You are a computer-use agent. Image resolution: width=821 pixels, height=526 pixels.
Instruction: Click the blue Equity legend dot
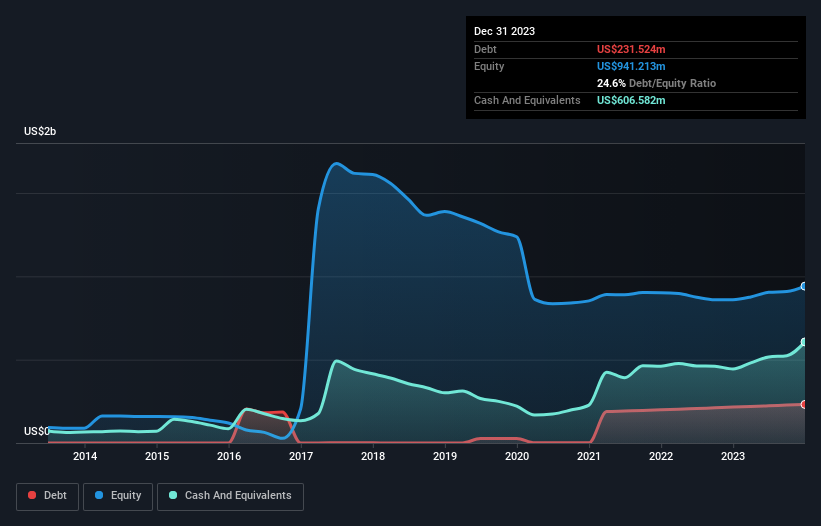(x=99, y=495)
